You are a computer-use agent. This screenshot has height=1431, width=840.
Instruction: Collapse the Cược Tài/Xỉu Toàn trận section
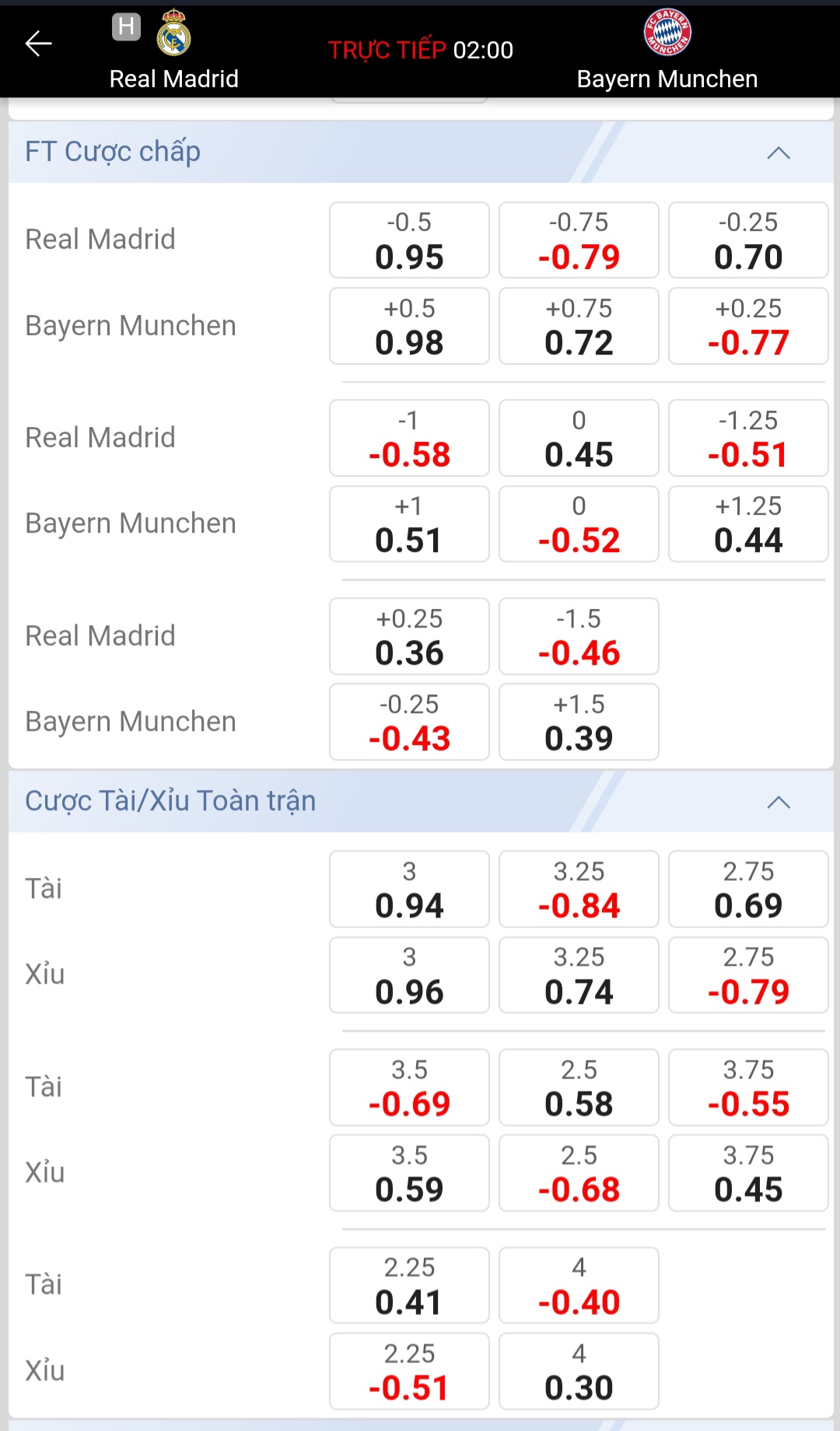click(778, 802)
